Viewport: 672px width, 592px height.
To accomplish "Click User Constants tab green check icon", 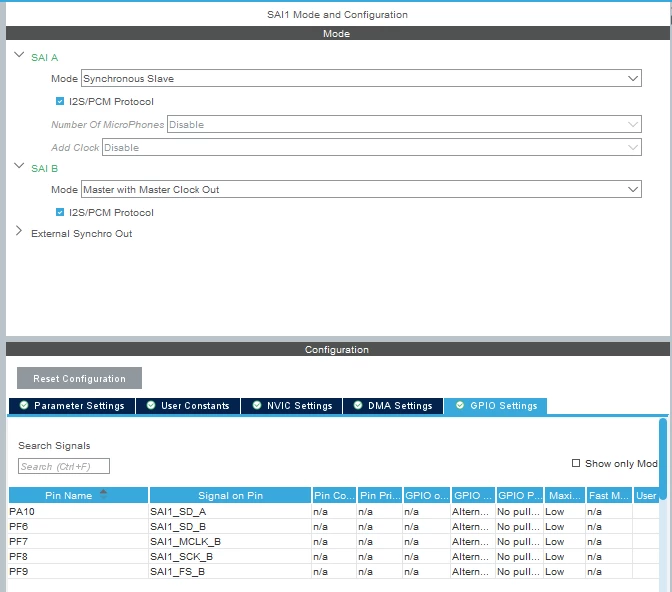I will point(151,405).
